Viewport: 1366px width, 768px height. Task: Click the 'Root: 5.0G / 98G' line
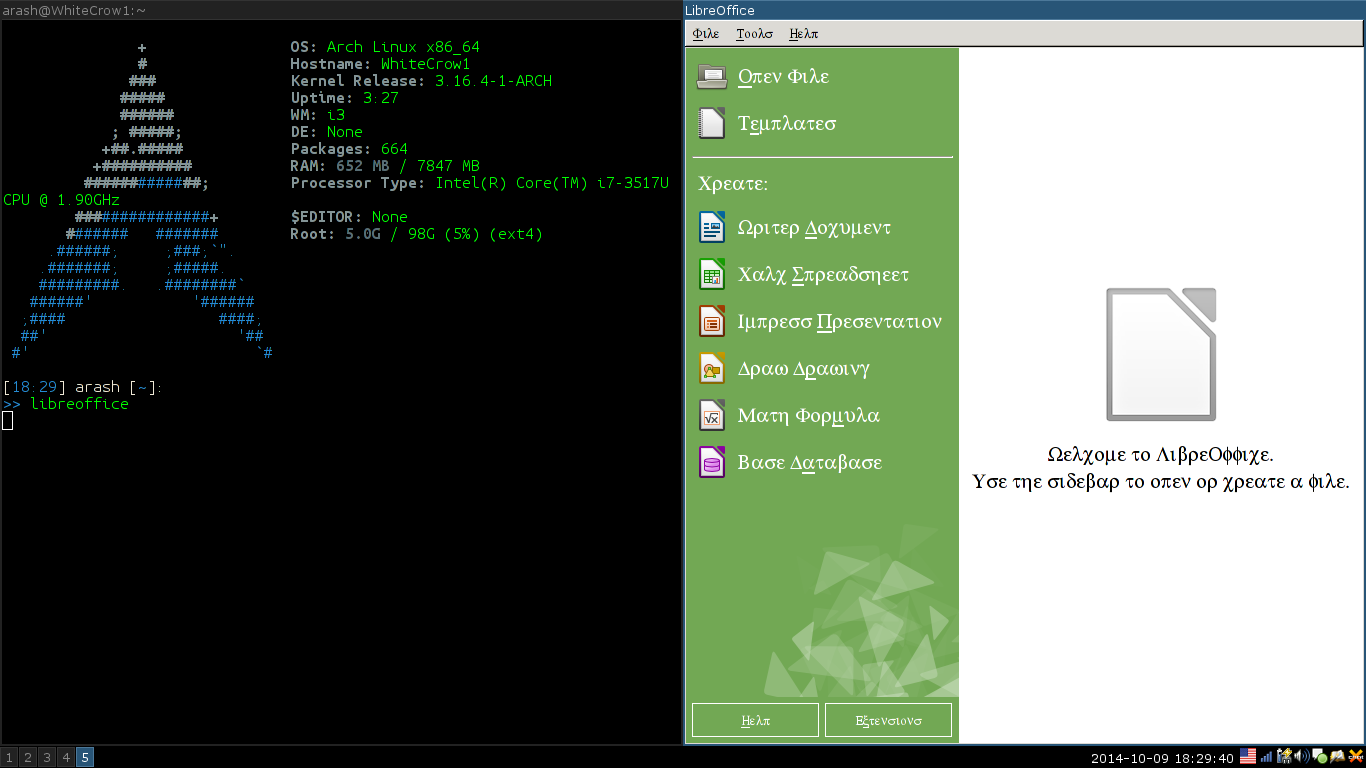pyautogui.click(x=417, y=234)
